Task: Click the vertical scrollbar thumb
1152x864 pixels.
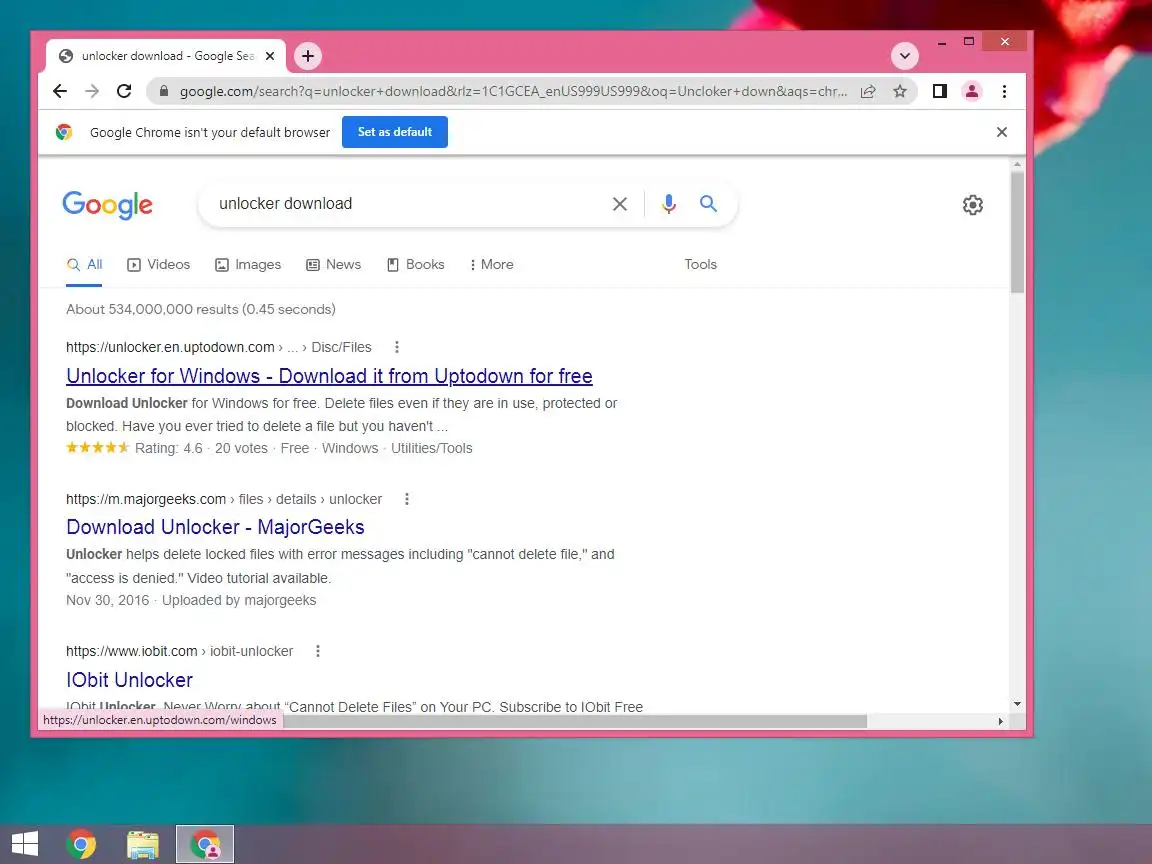Action: [1017, 233]
